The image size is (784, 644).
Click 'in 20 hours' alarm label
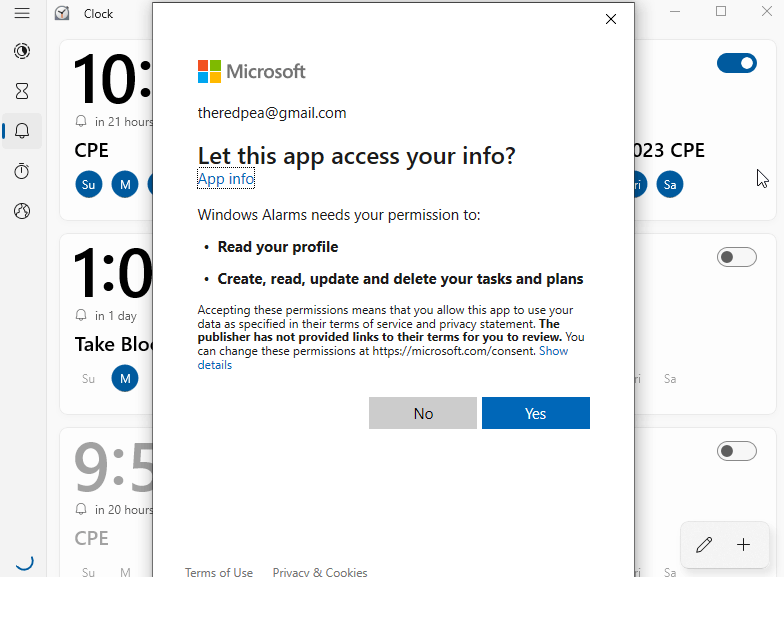pyautogui.click(x=124, y=510)
